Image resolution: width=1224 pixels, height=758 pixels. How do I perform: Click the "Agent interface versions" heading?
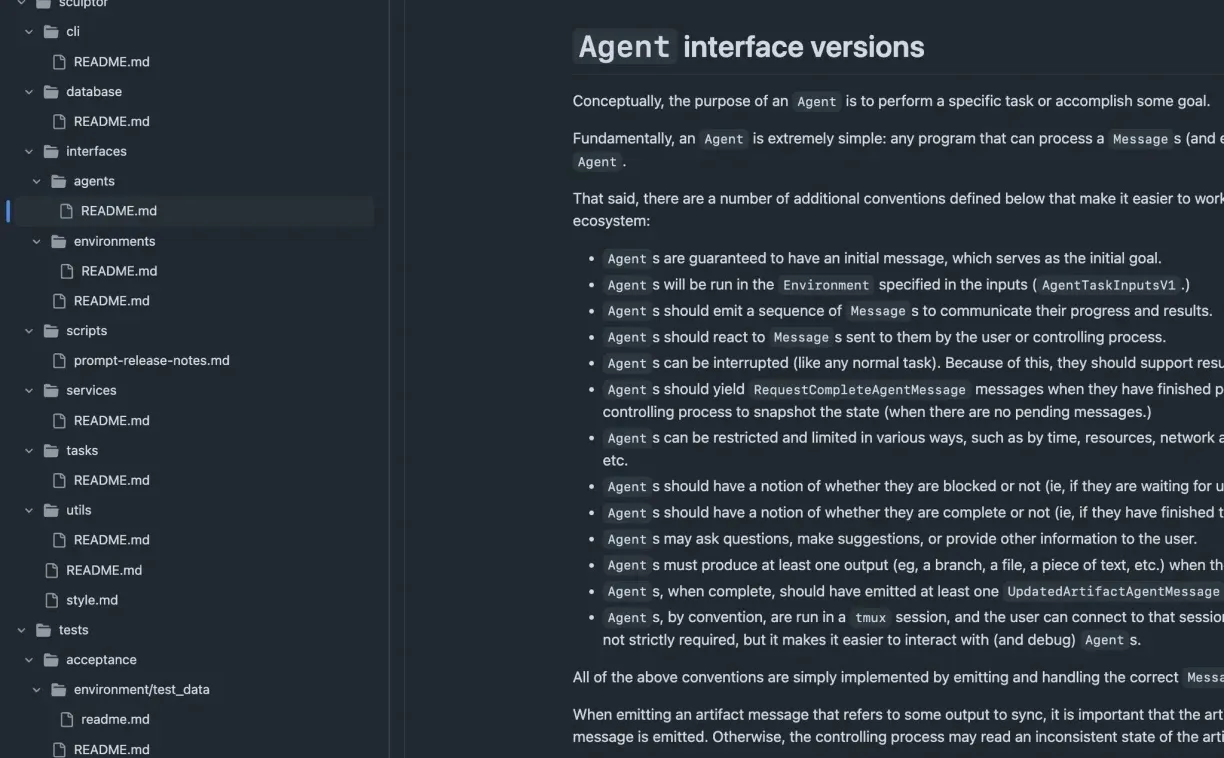point(750,47)
